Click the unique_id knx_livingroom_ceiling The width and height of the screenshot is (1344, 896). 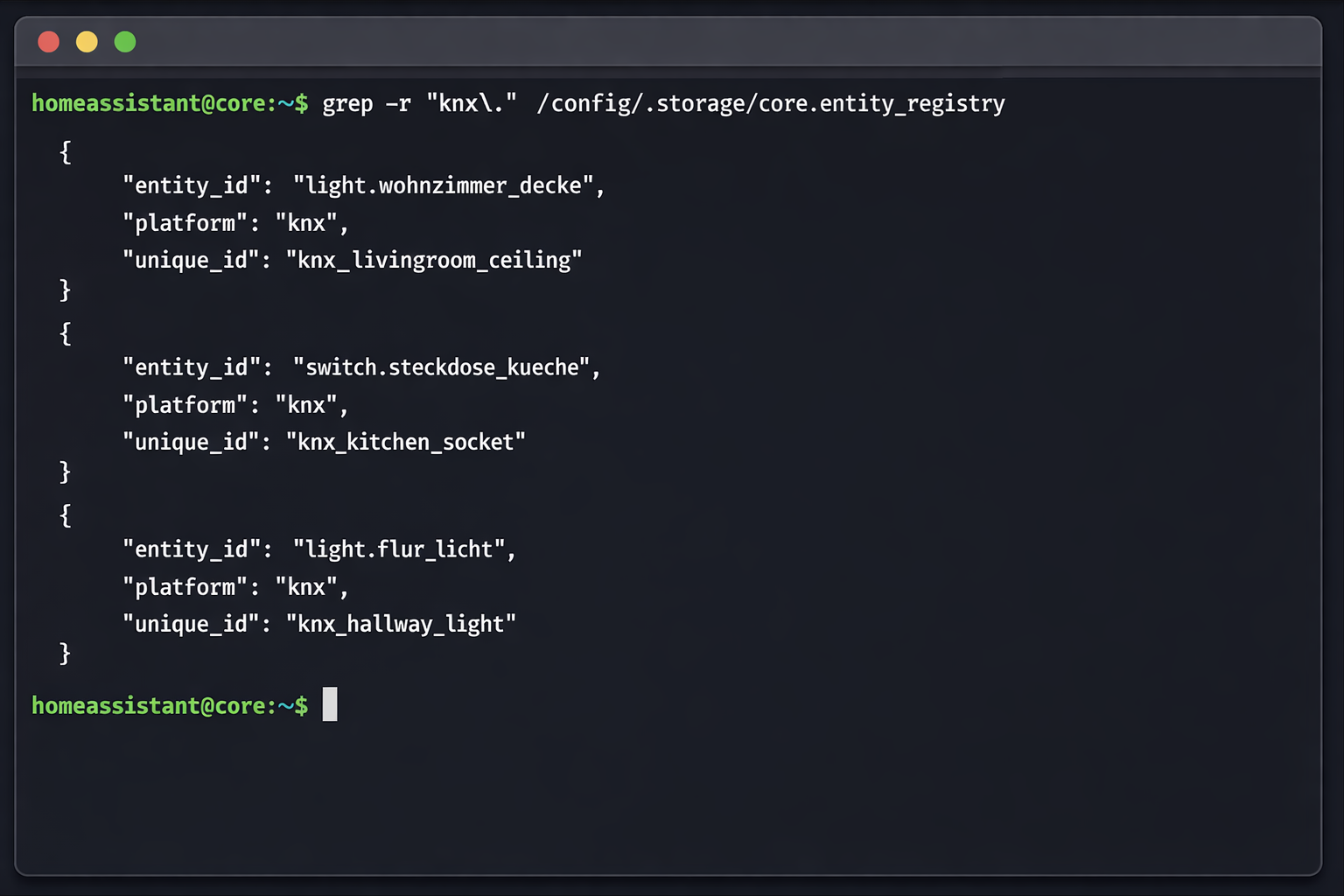[x=433, y=259]
